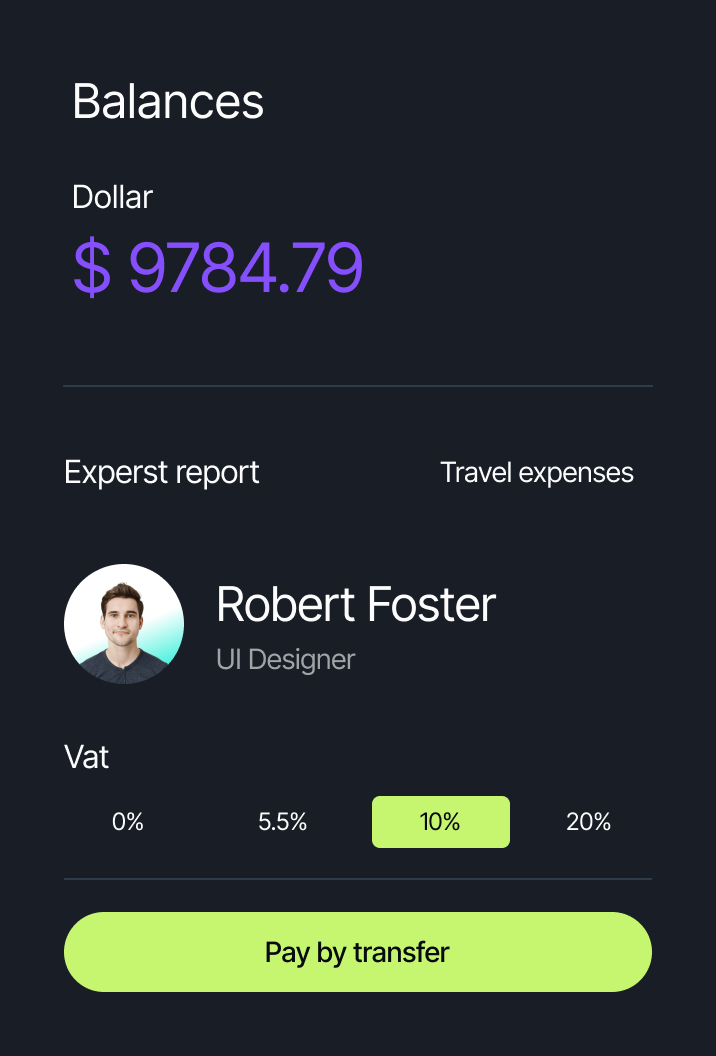Click the Pay by transfer button
Screen dimensions: 716x1056
[357, 952]
